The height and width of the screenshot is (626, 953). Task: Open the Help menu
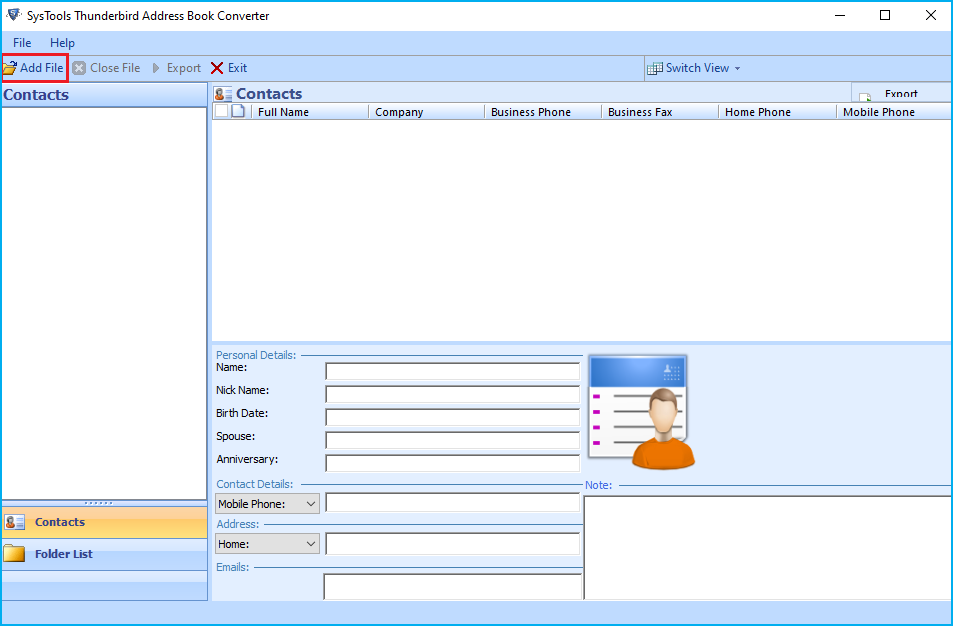click(62, 43)
